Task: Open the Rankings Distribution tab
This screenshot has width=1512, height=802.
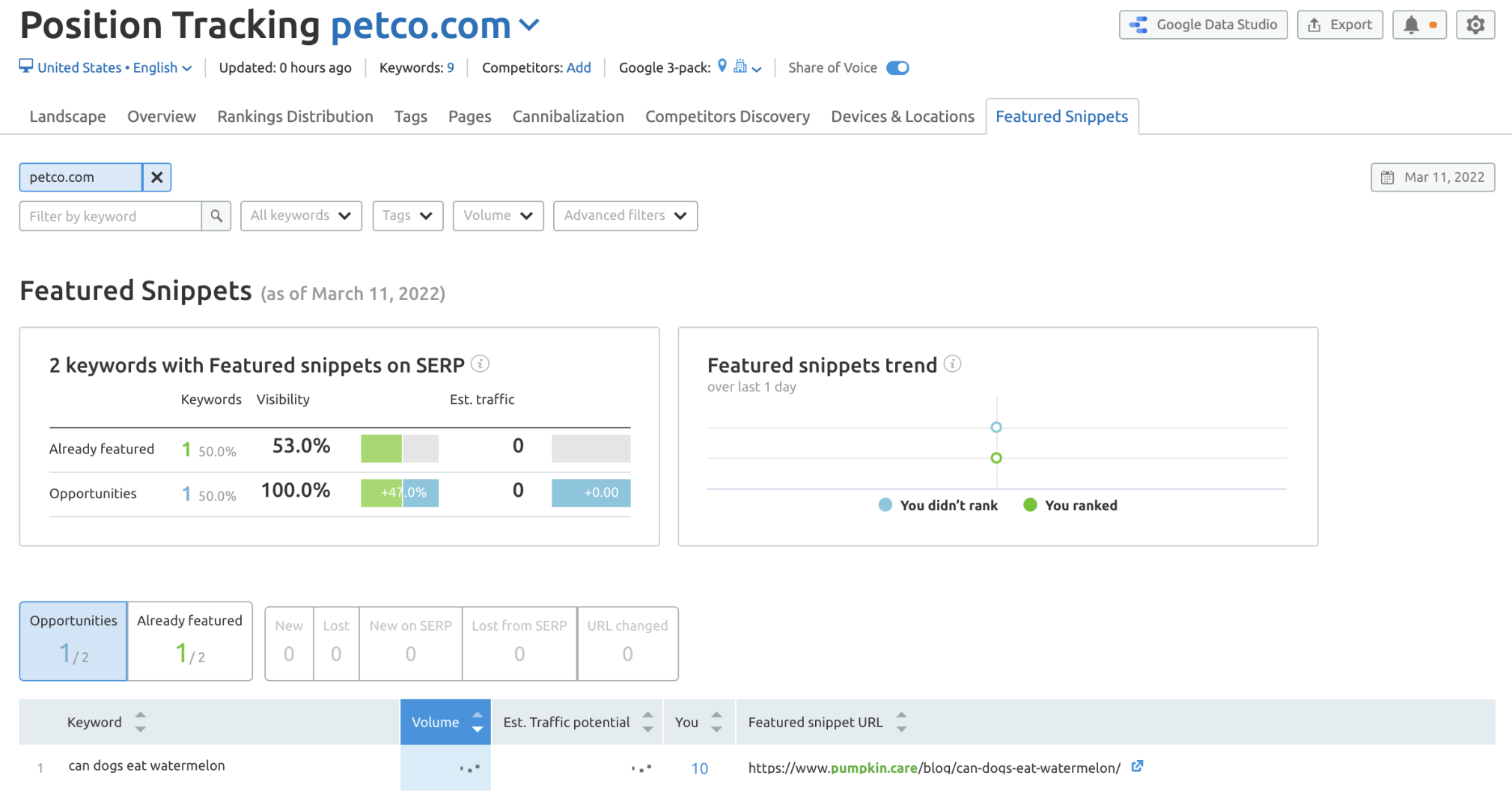Action: click(295, 117)
